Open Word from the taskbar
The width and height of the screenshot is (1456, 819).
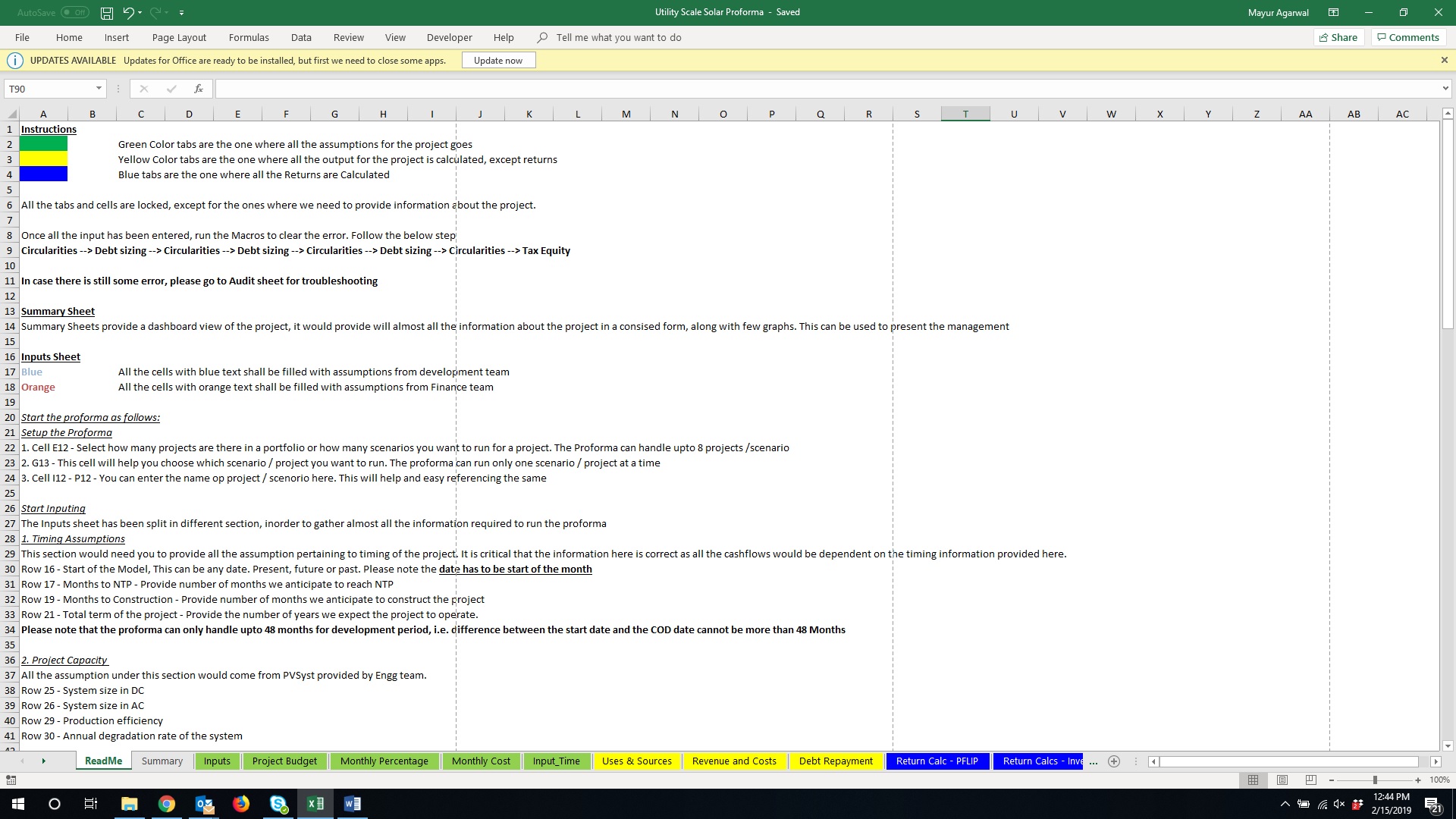click(353, 804)
